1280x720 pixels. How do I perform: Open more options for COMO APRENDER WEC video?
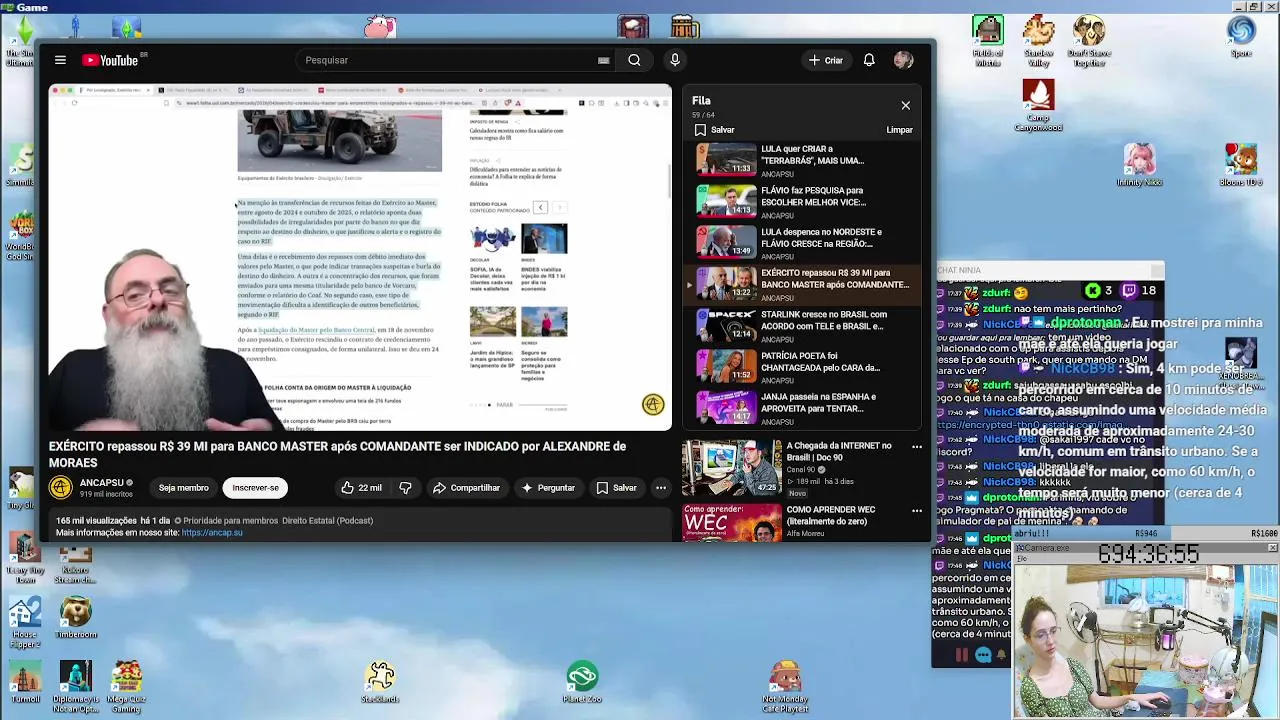[x=916, y=511]
